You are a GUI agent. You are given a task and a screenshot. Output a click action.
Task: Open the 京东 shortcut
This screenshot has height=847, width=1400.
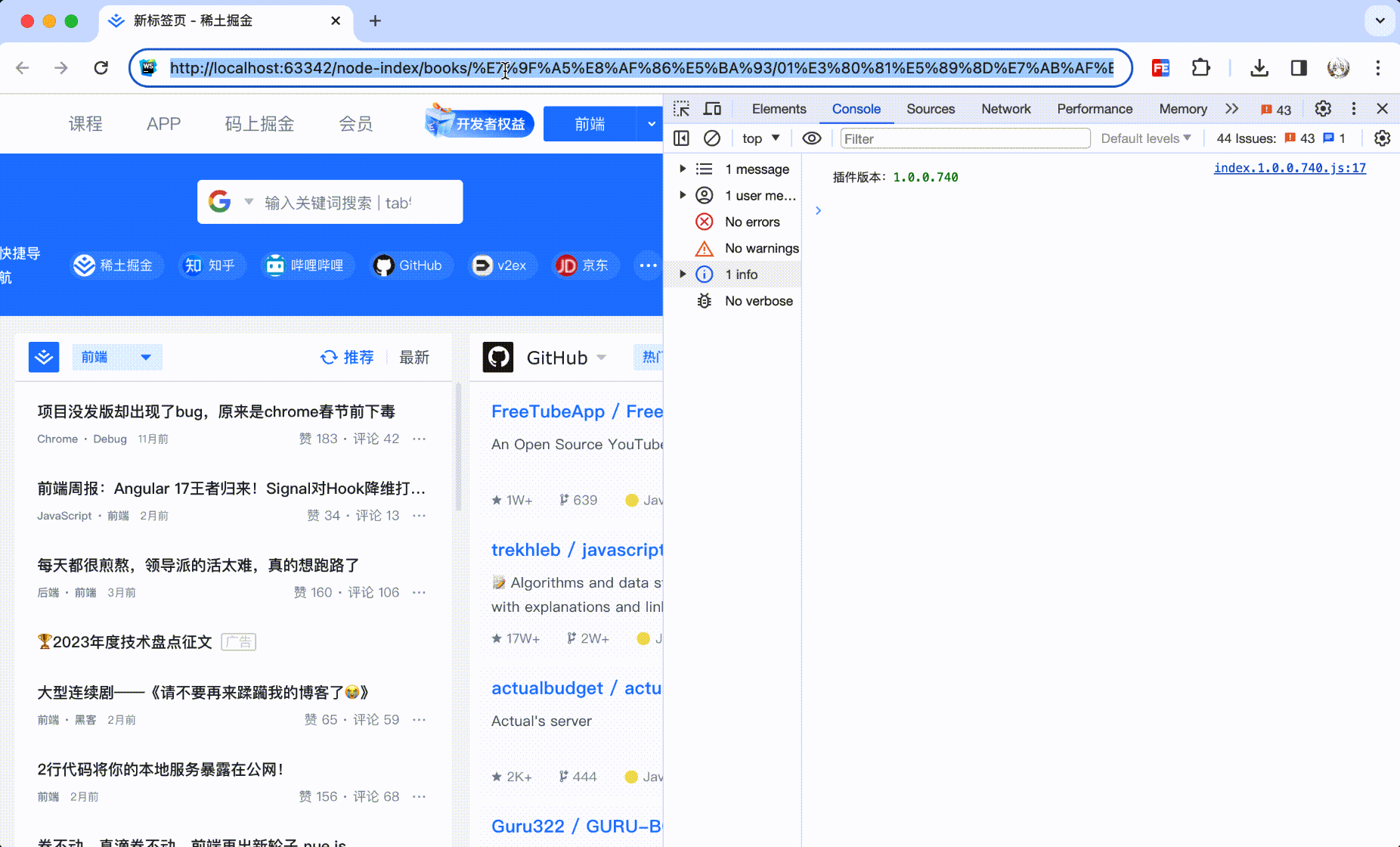[x=584, y=265]
